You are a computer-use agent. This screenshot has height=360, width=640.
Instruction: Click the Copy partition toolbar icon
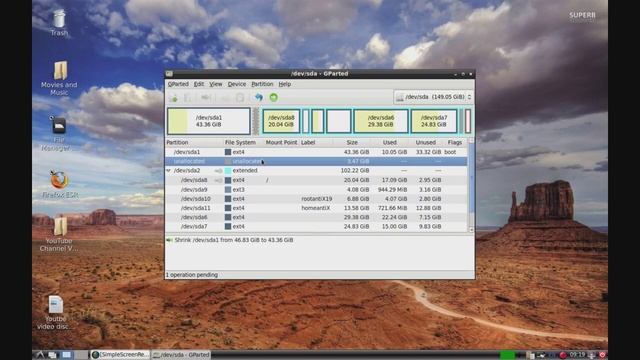coord(226,98)
